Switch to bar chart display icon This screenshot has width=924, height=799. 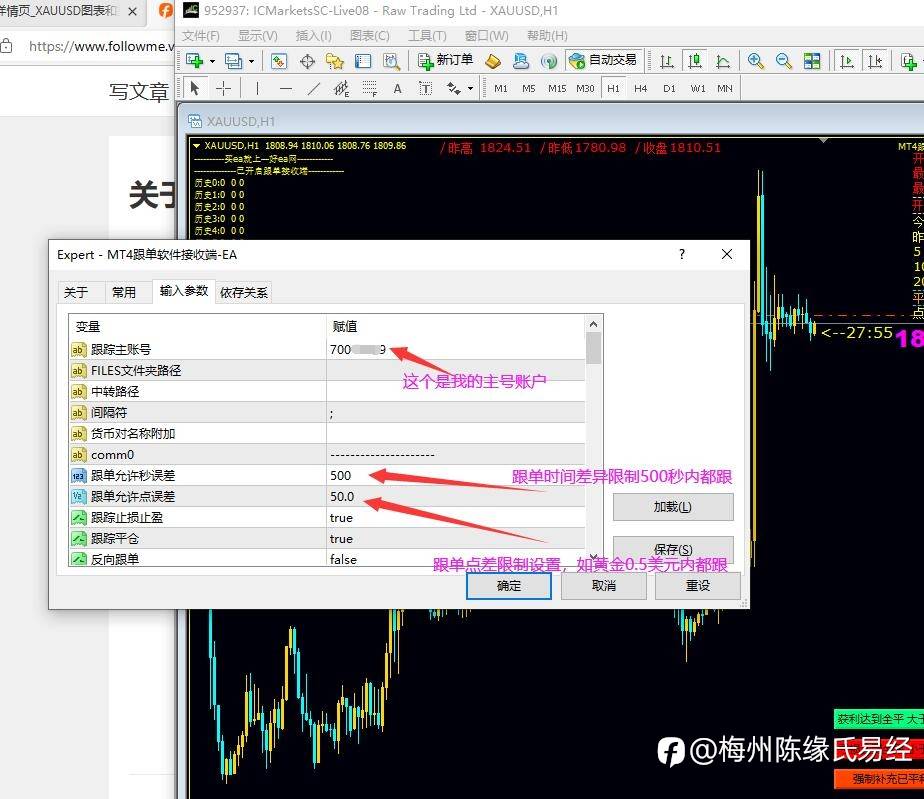(666, 61)
